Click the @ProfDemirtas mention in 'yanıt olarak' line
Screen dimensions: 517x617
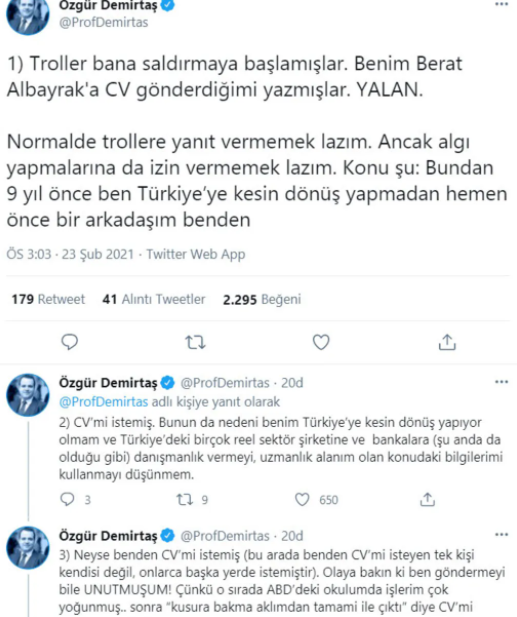pos(103,402)
